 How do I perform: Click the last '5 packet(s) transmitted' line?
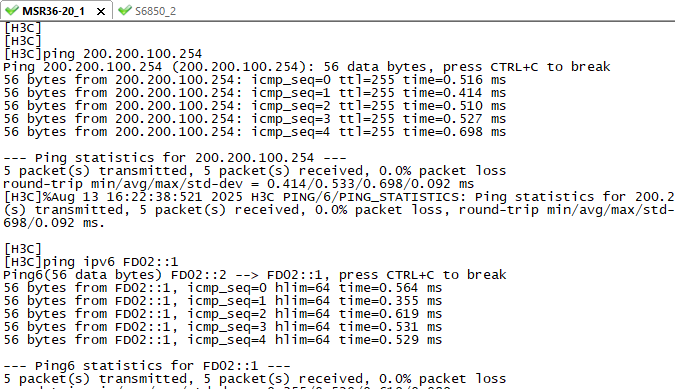click(x=255, y=379)
